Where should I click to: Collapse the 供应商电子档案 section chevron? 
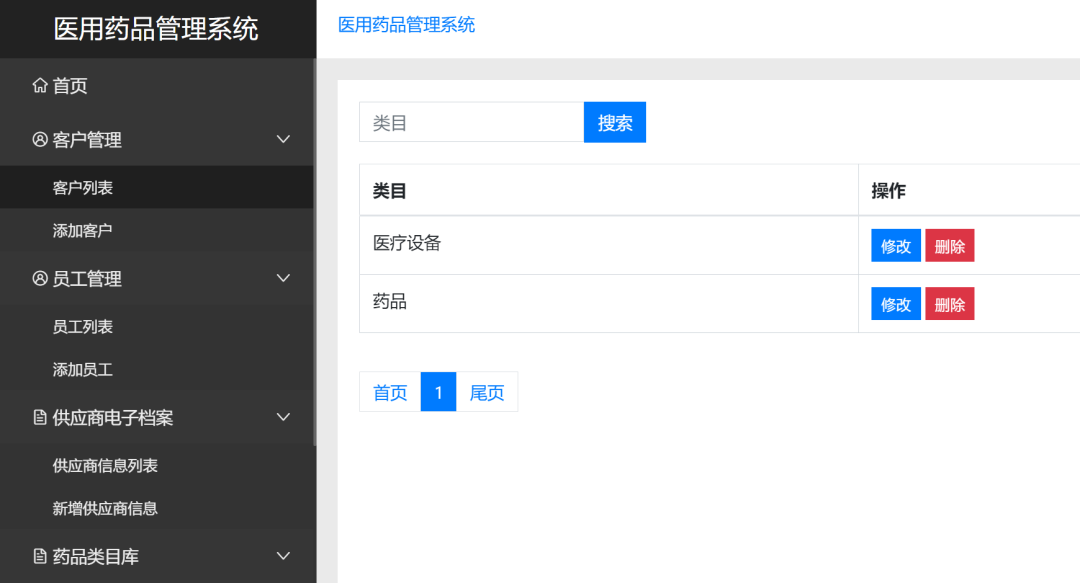tap(283, 418)
